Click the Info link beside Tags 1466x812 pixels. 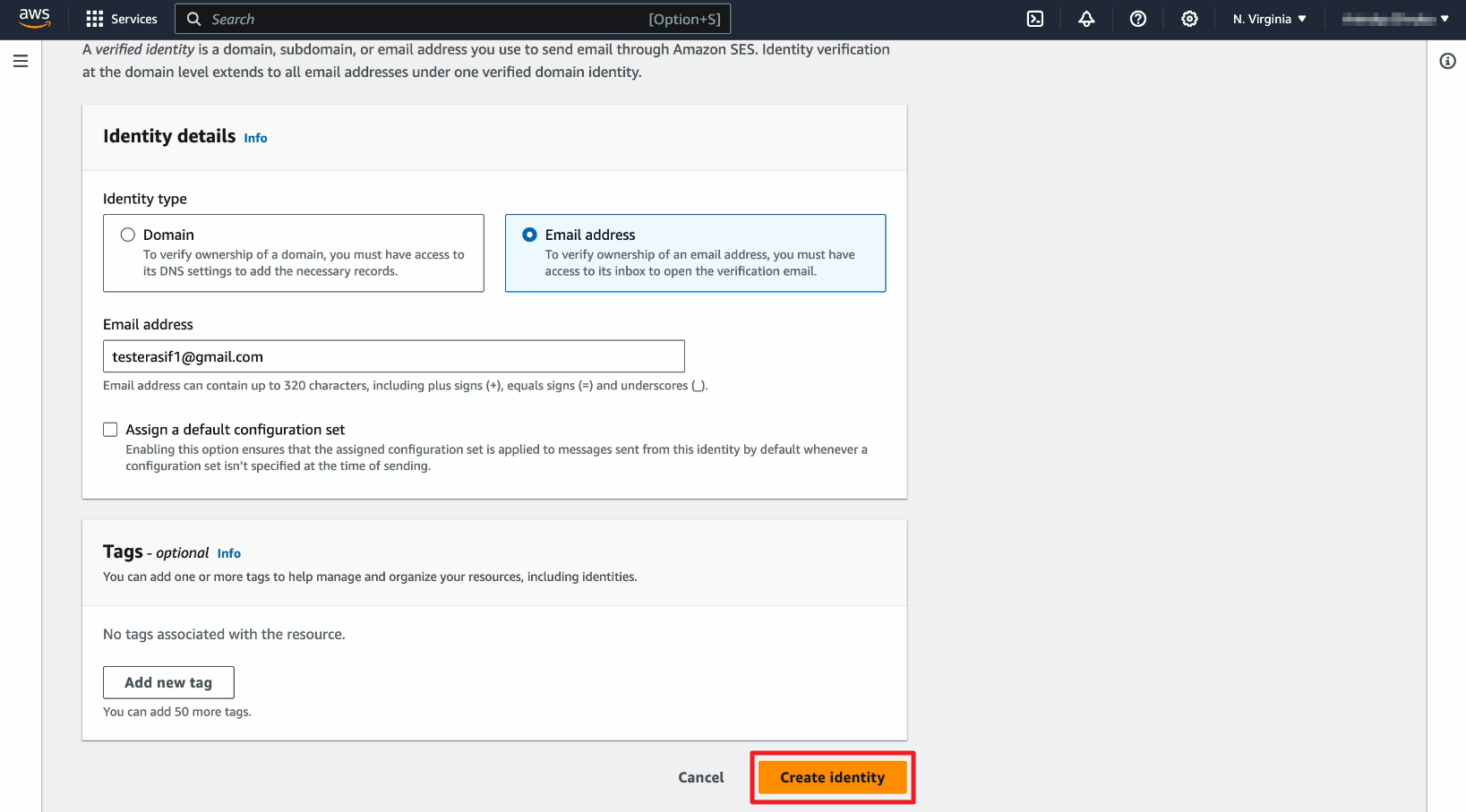point(228,553)
